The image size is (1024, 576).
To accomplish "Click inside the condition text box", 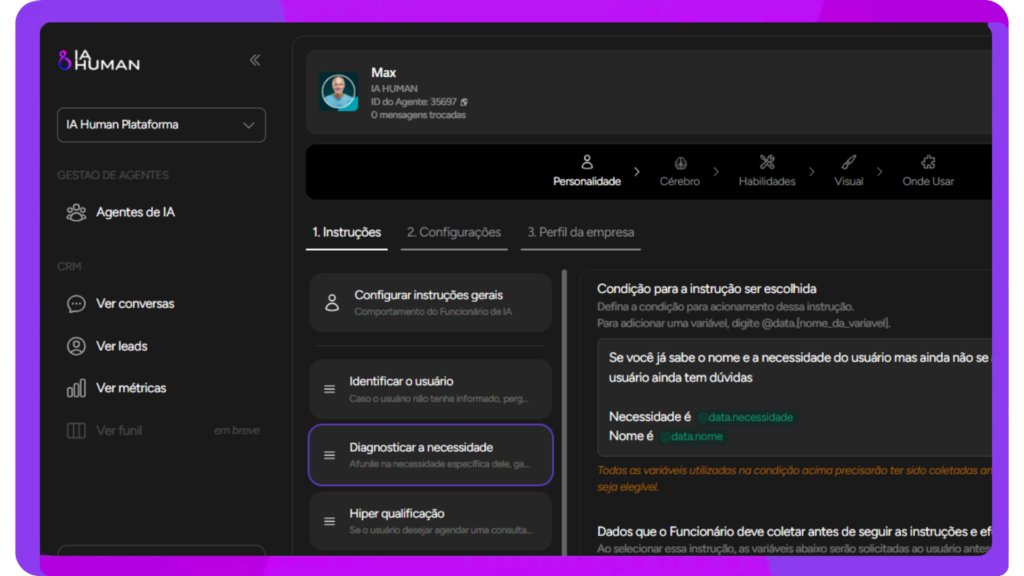I will pyautogui.click(x=794, y=397).
